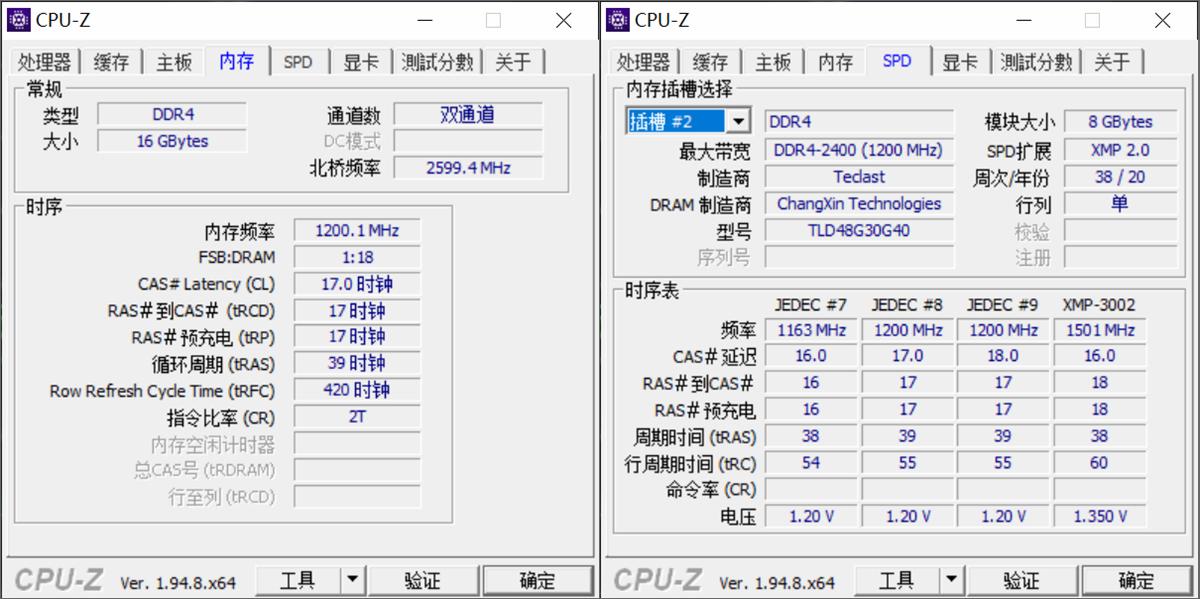Click the 工具 button in right window
The image size is (1200, 599).
(x=897, y=580)
